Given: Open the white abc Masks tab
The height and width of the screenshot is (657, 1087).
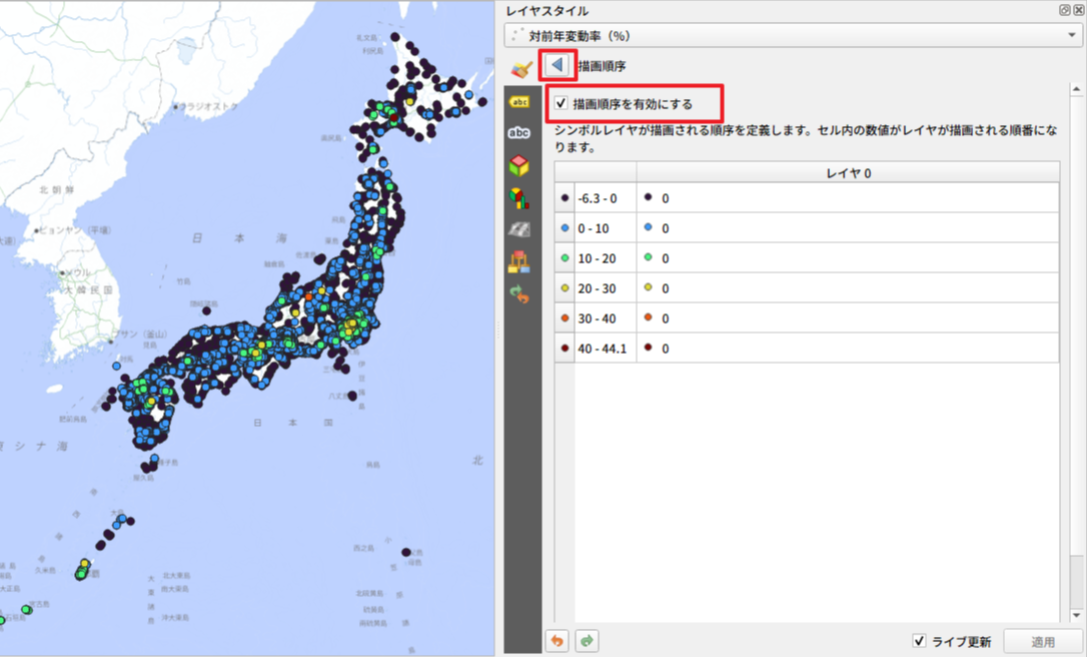Looking at the screenshot, I should pyautogui.click(x=519, y=133).
